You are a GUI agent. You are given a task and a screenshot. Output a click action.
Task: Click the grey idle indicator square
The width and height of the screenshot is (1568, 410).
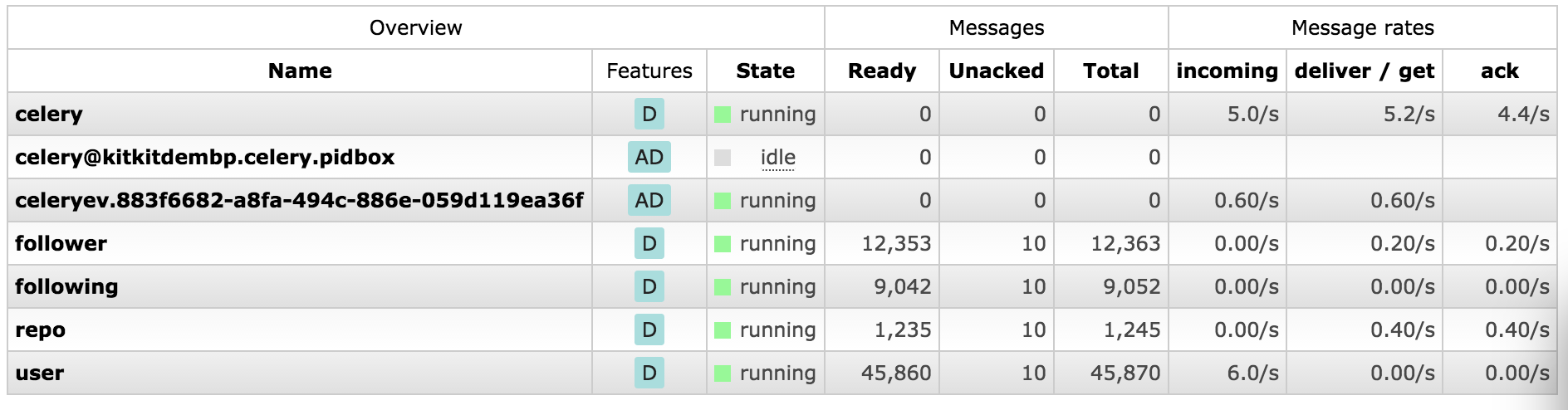(x=723, y=158)
